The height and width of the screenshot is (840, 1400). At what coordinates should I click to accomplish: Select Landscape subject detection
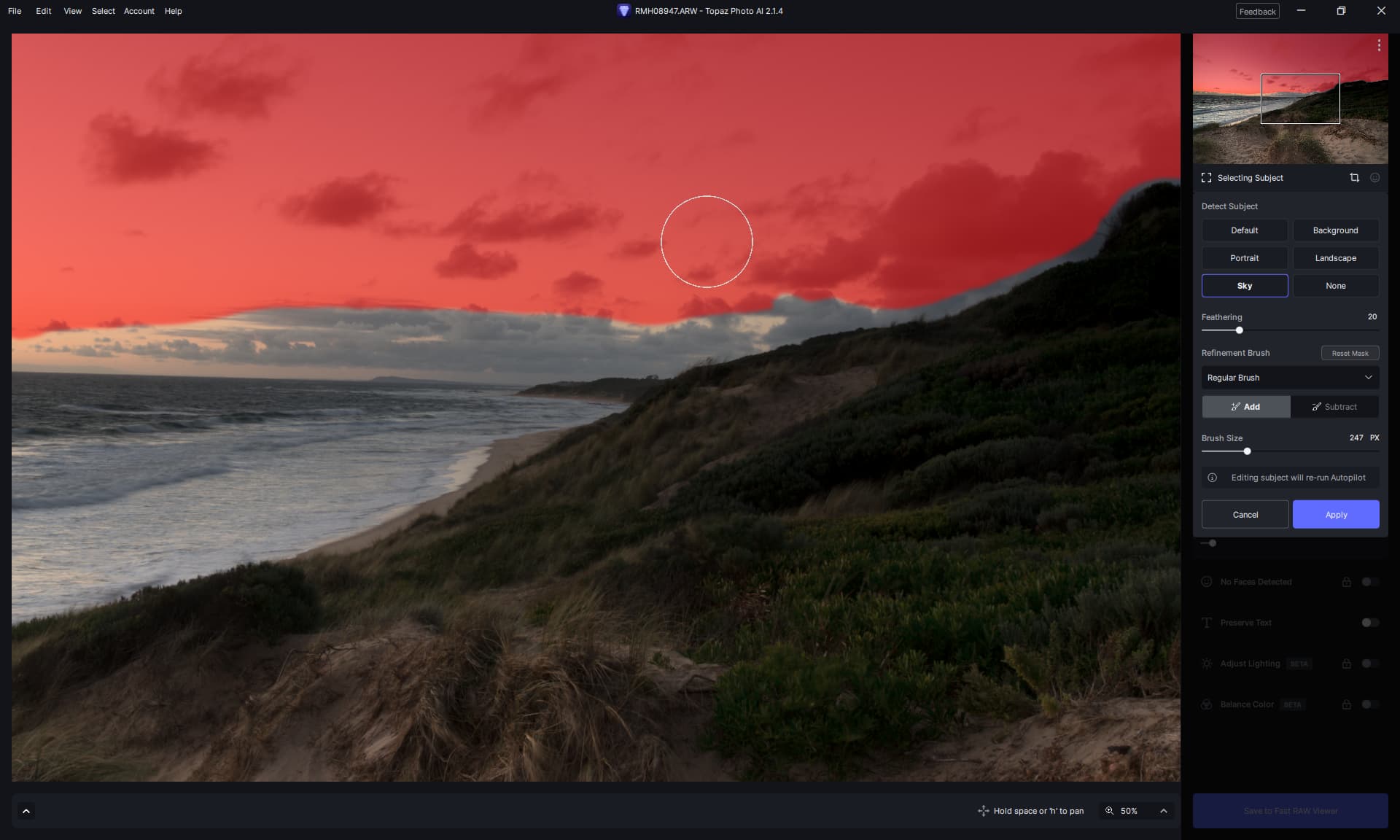pyautogui.click(x=1335, y=258)
